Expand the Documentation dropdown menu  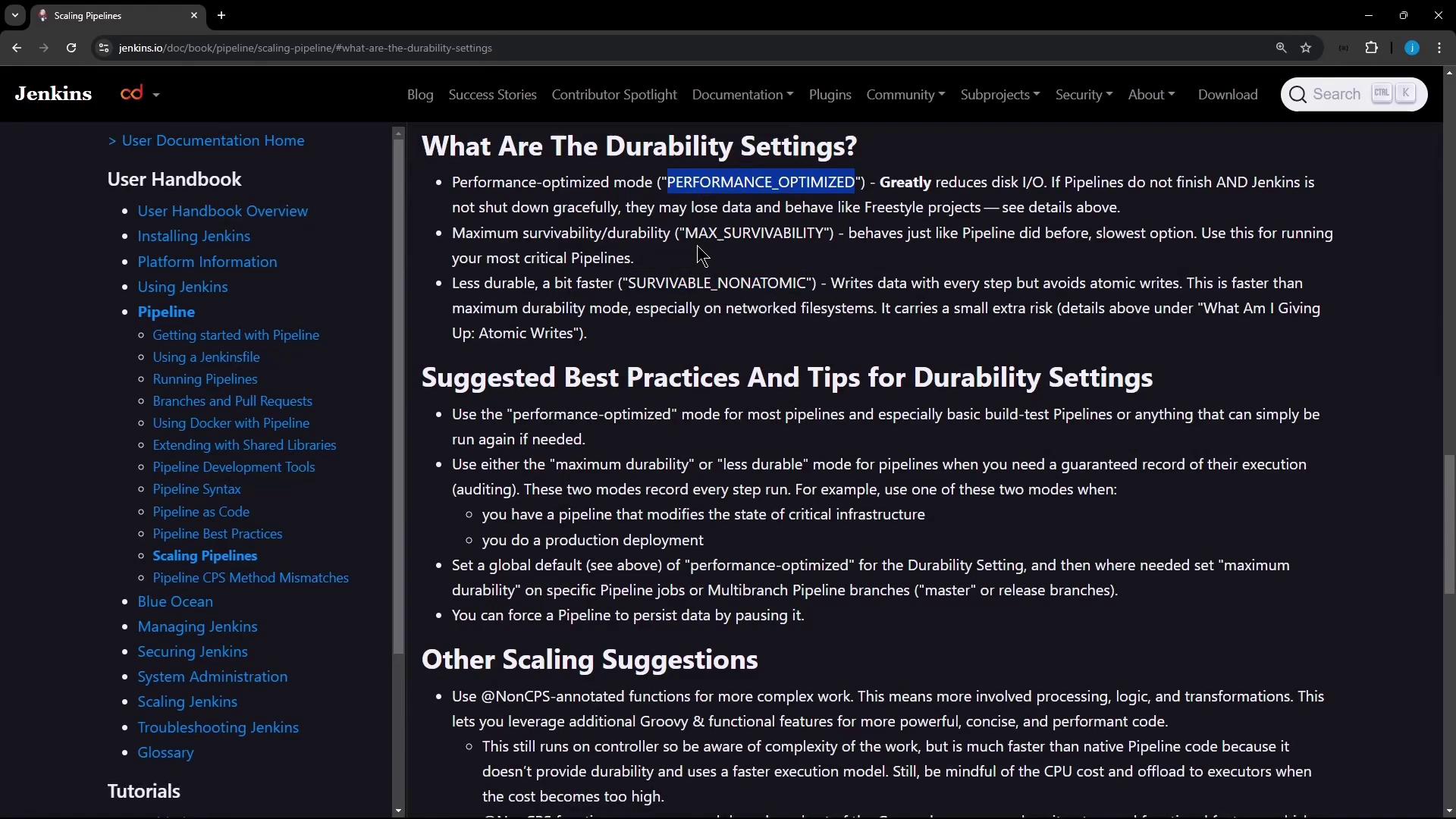pos(742,95)
